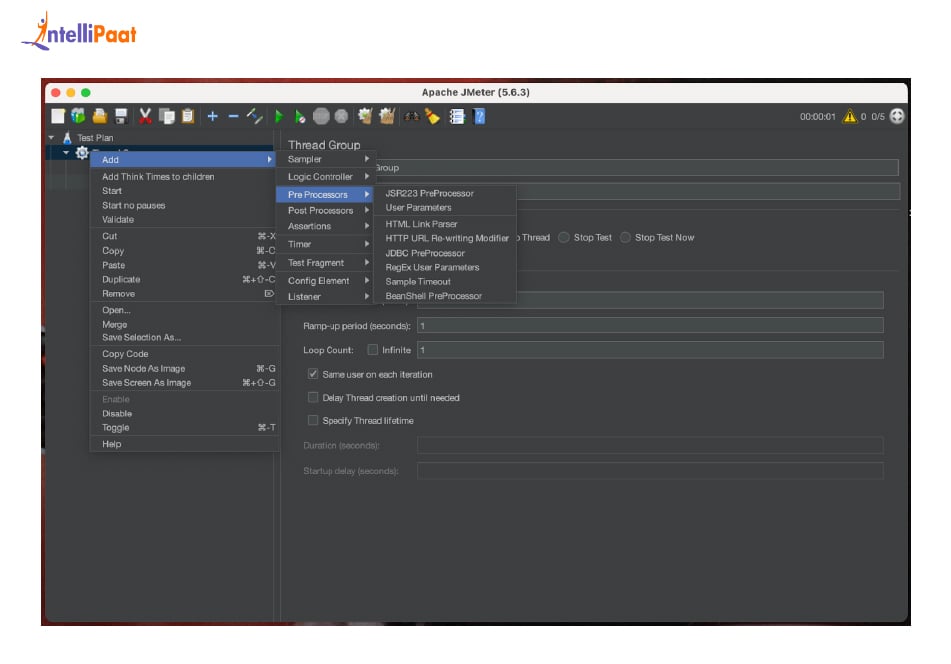Collapse the Thread Group tree node arrow

click(x=66, y=152)
